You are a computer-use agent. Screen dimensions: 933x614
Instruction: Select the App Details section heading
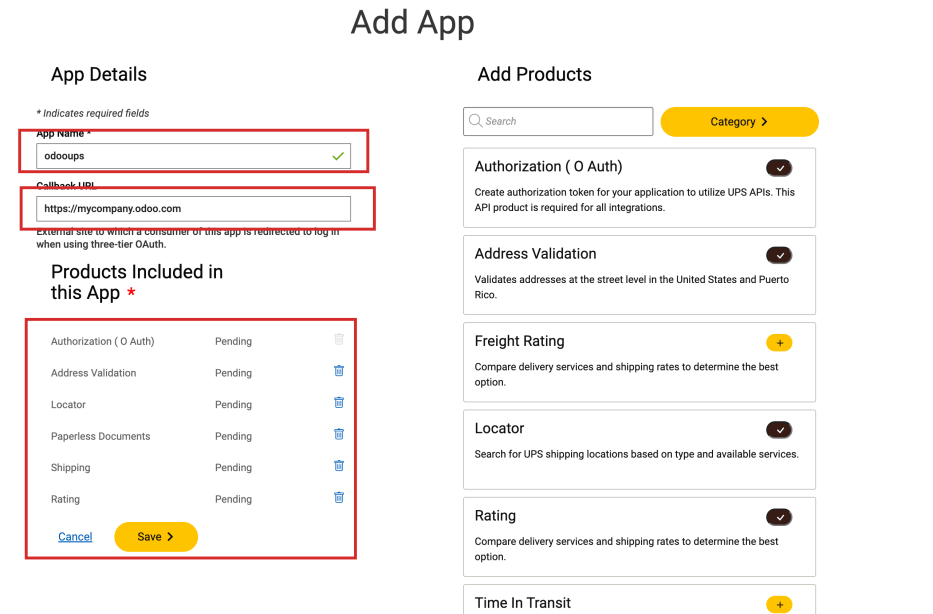99,74
